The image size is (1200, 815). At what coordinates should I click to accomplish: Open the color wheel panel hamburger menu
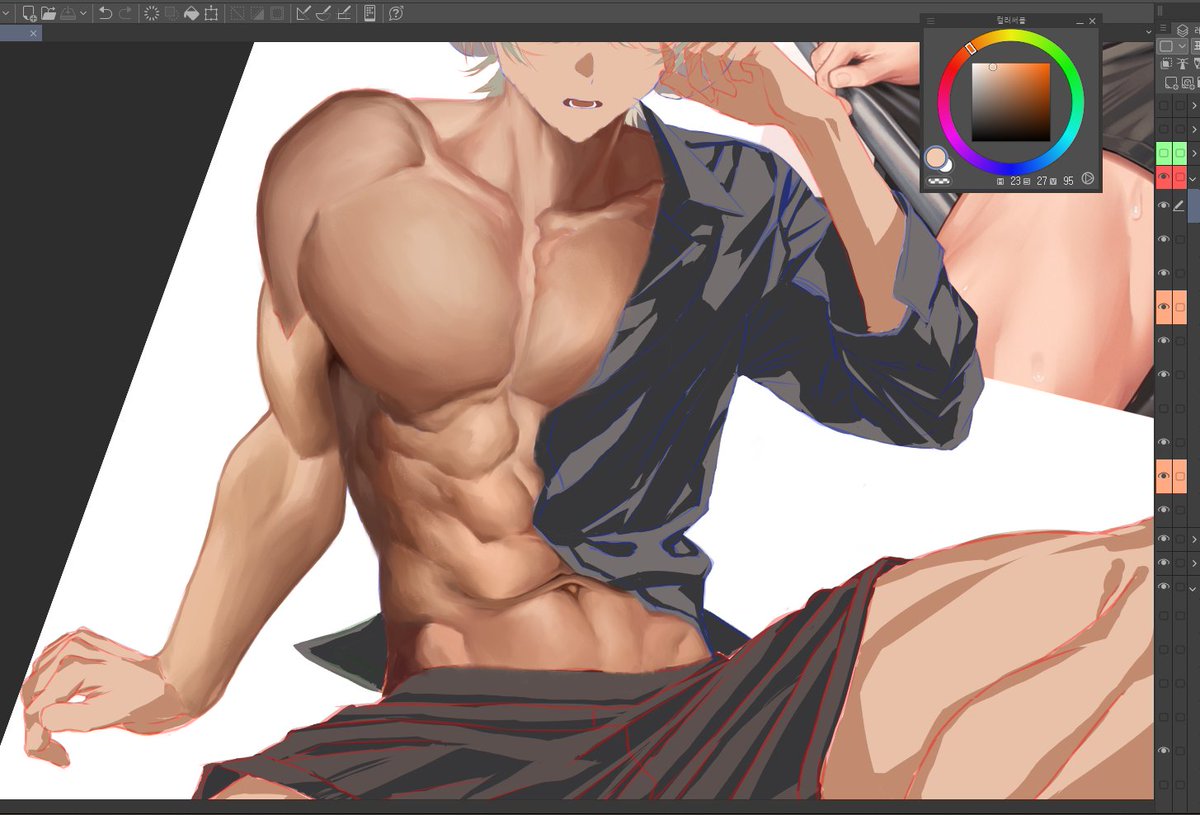point(931,20)
